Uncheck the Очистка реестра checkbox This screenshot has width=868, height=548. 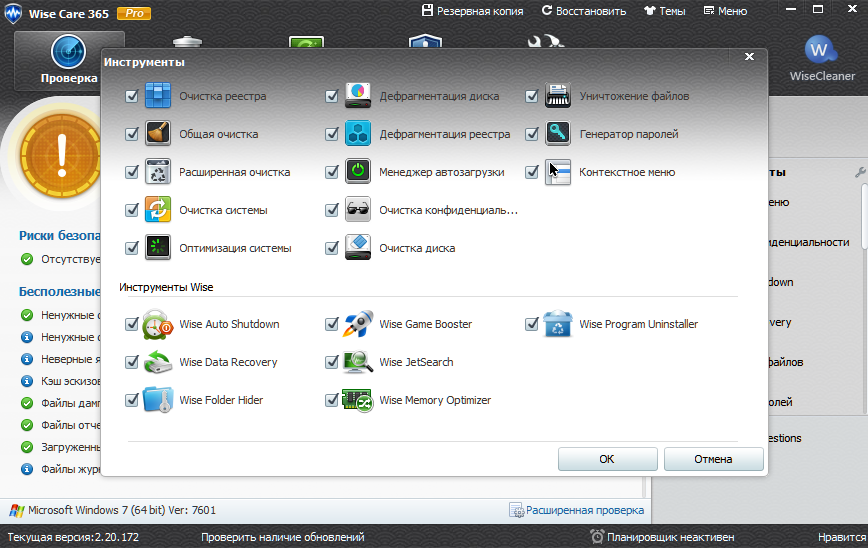132,96
